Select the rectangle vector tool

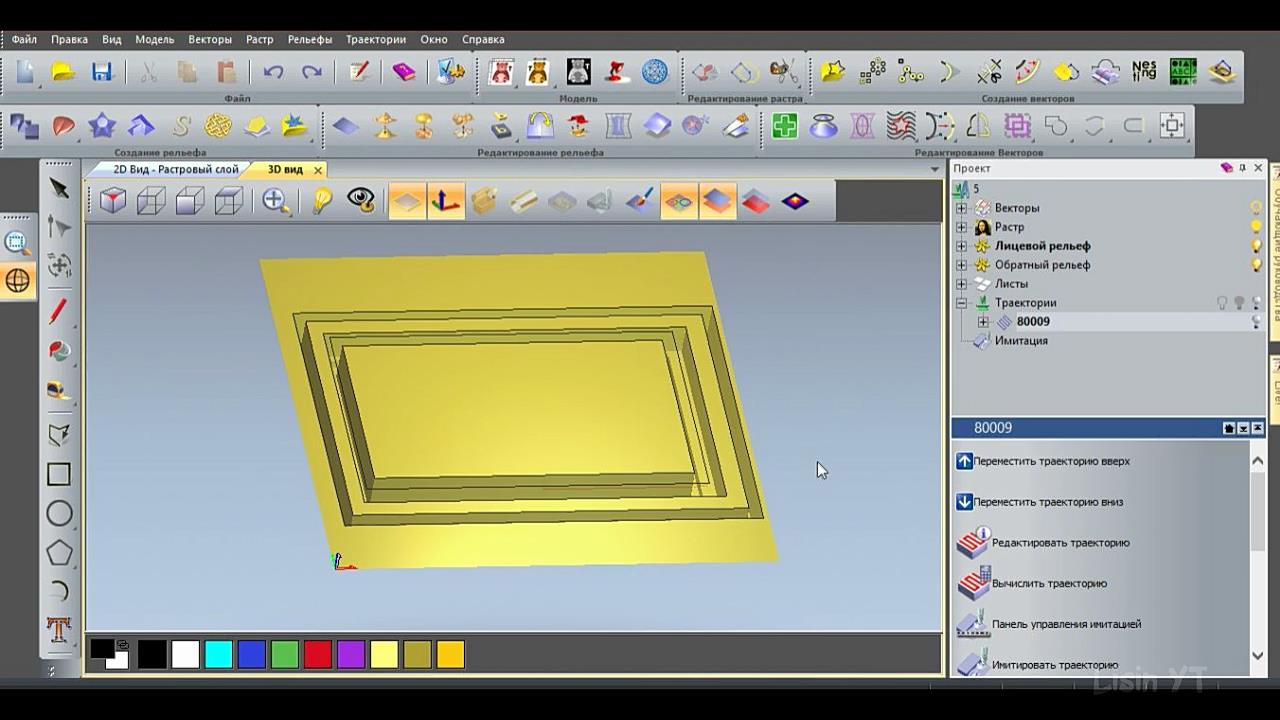[59, 475]
